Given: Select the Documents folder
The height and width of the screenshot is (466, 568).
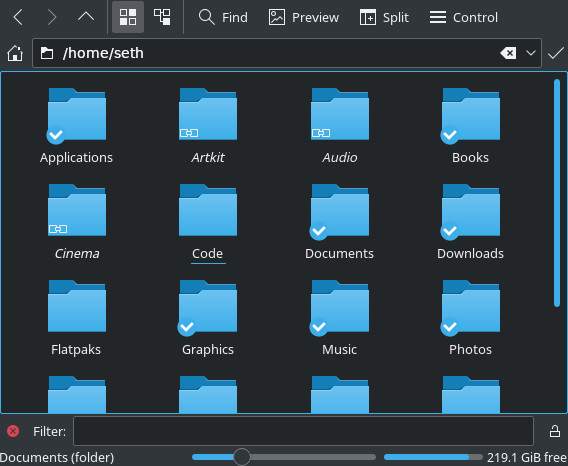Looking at the screenshot, I should coord(339,222).
